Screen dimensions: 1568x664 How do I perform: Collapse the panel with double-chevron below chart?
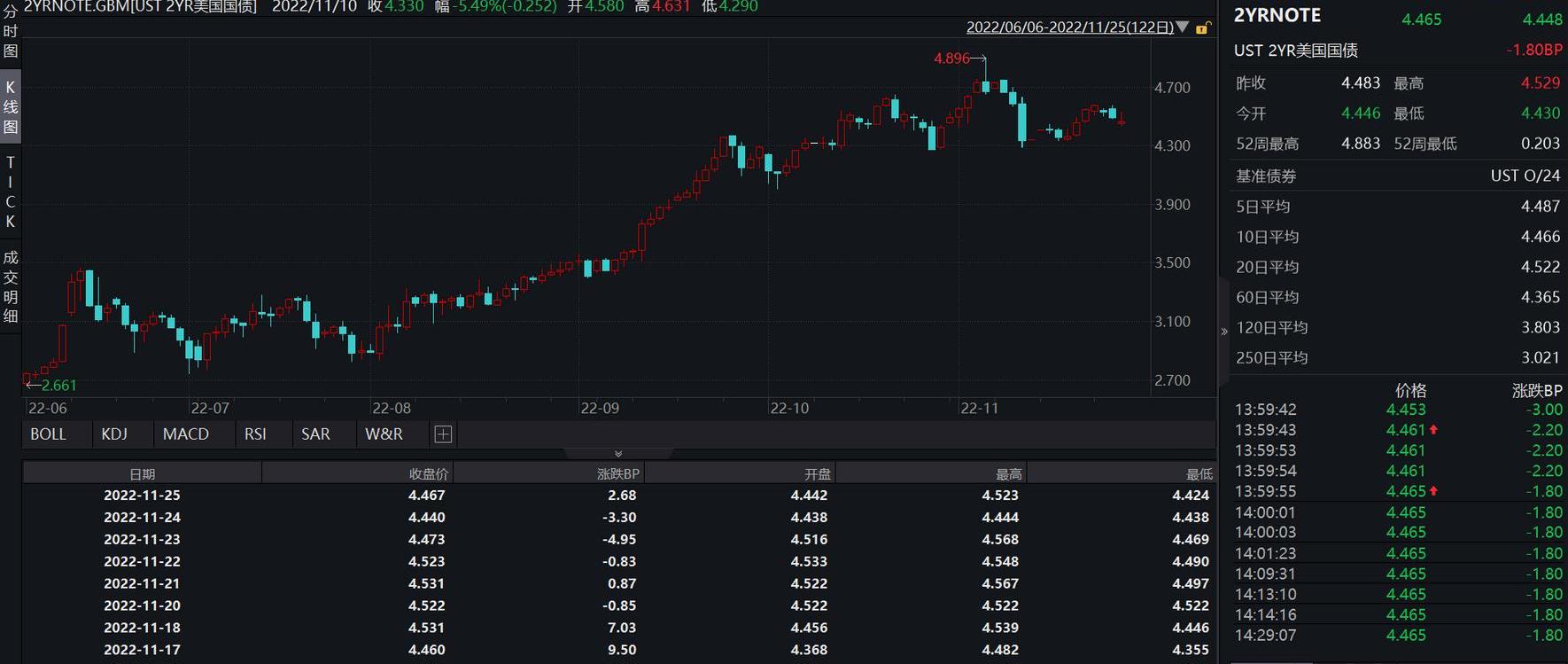point(618,453)
